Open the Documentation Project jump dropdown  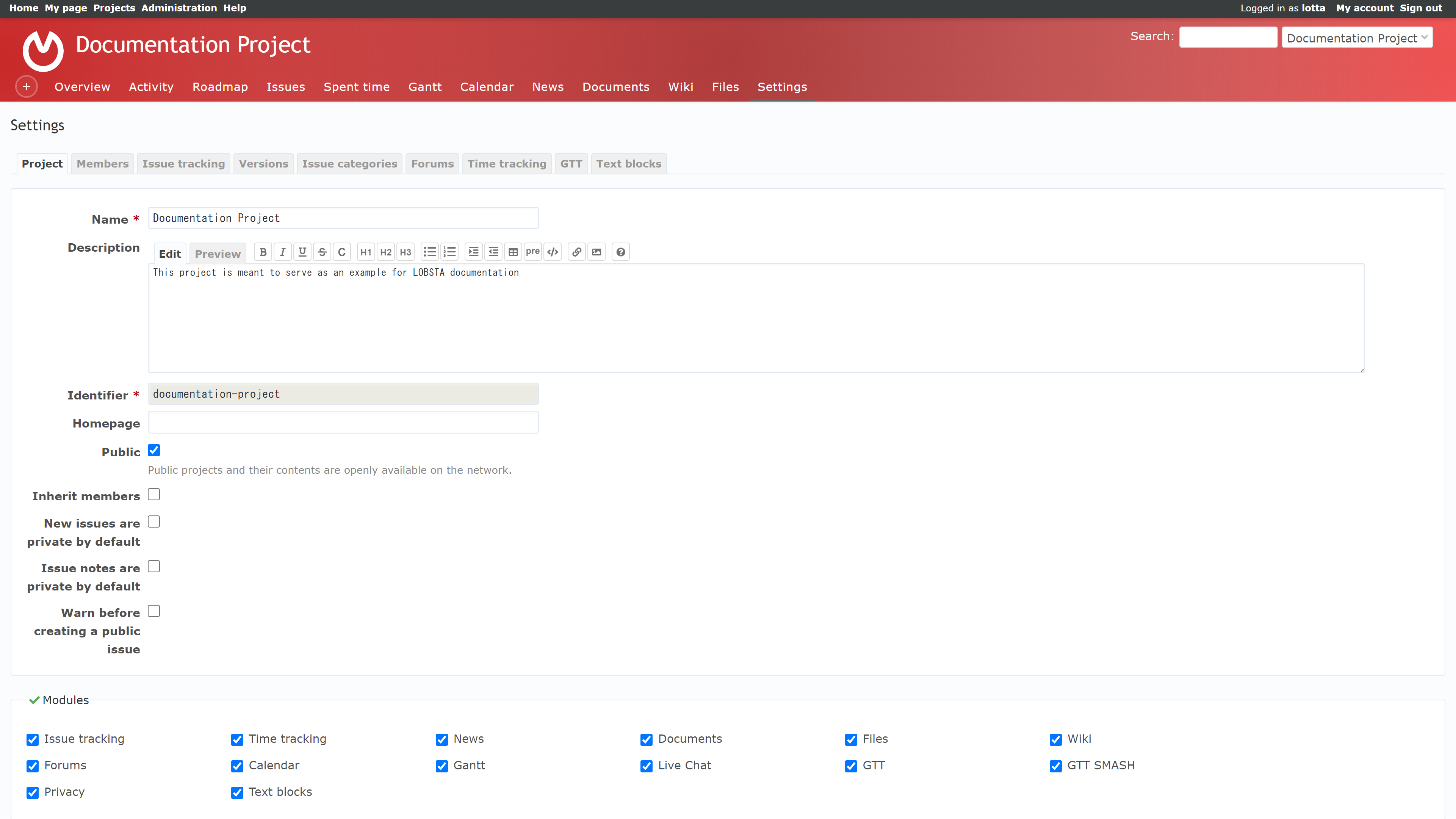coord(1357,38)
